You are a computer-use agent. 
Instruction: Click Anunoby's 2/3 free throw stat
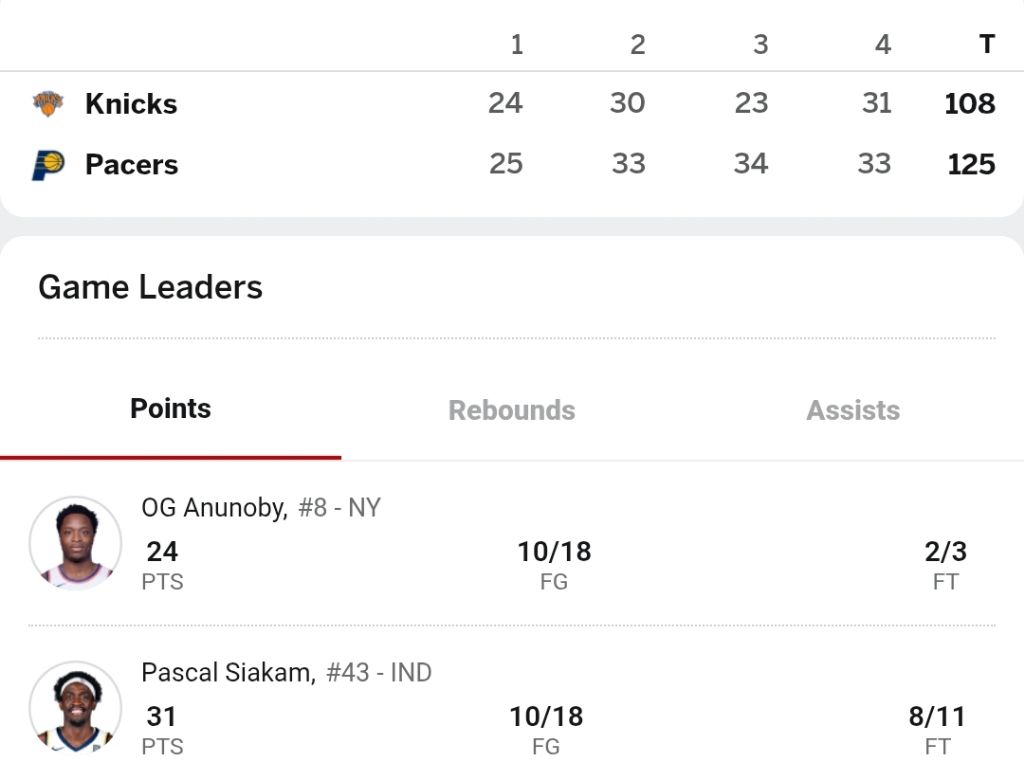pos(945,552)
